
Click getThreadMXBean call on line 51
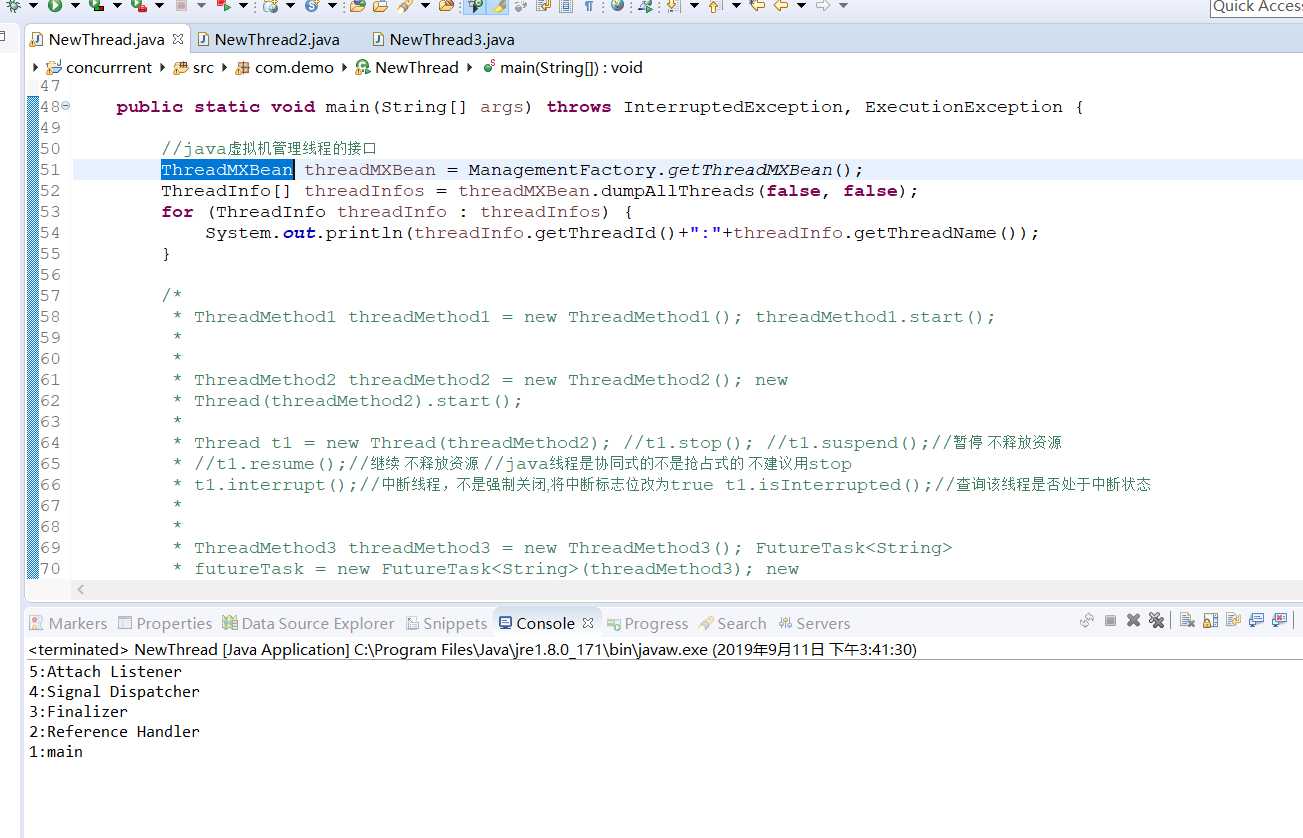[x=749, y=169]
